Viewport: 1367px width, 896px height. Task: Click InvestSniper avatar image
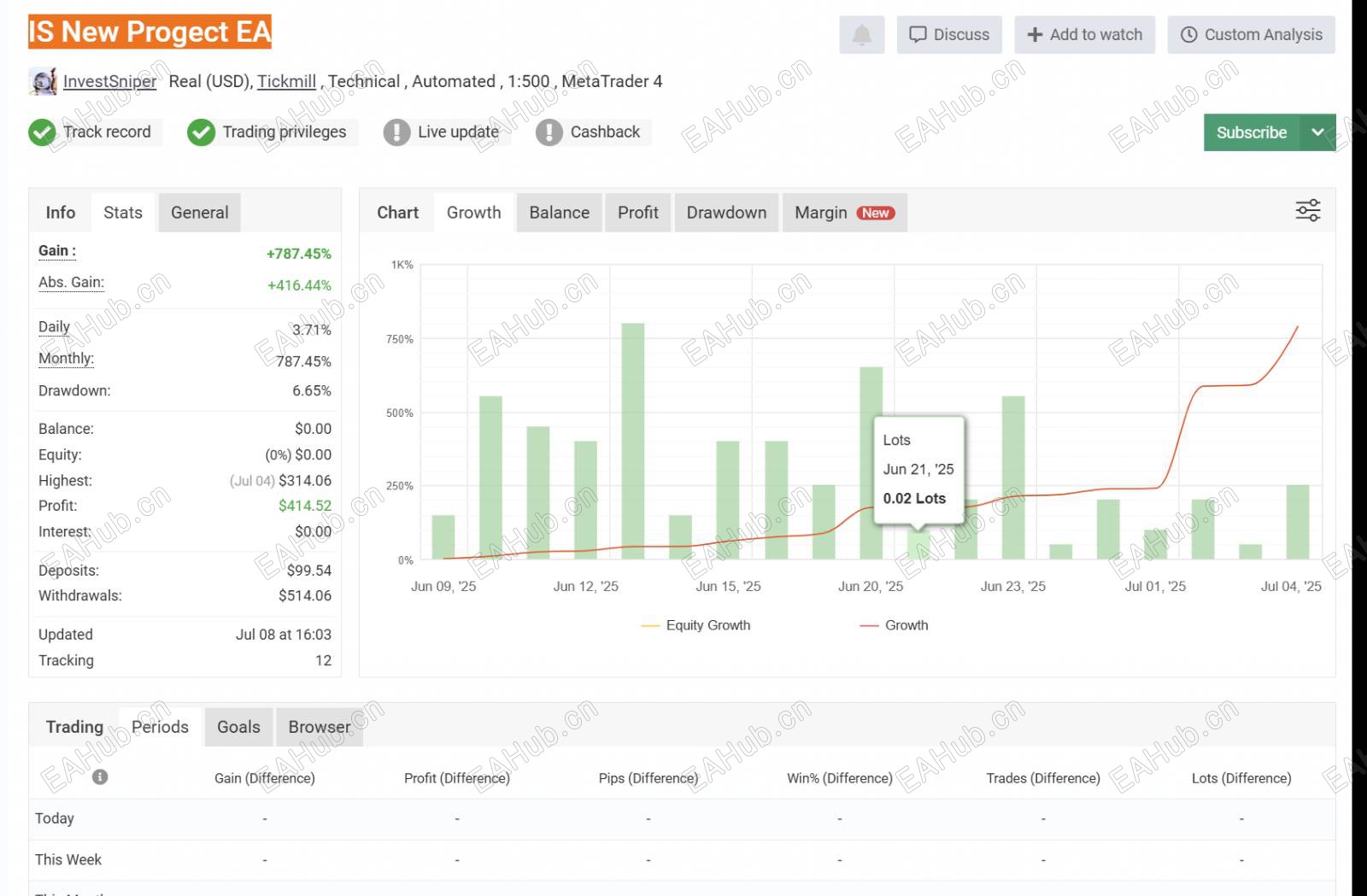tap(43, 82)
